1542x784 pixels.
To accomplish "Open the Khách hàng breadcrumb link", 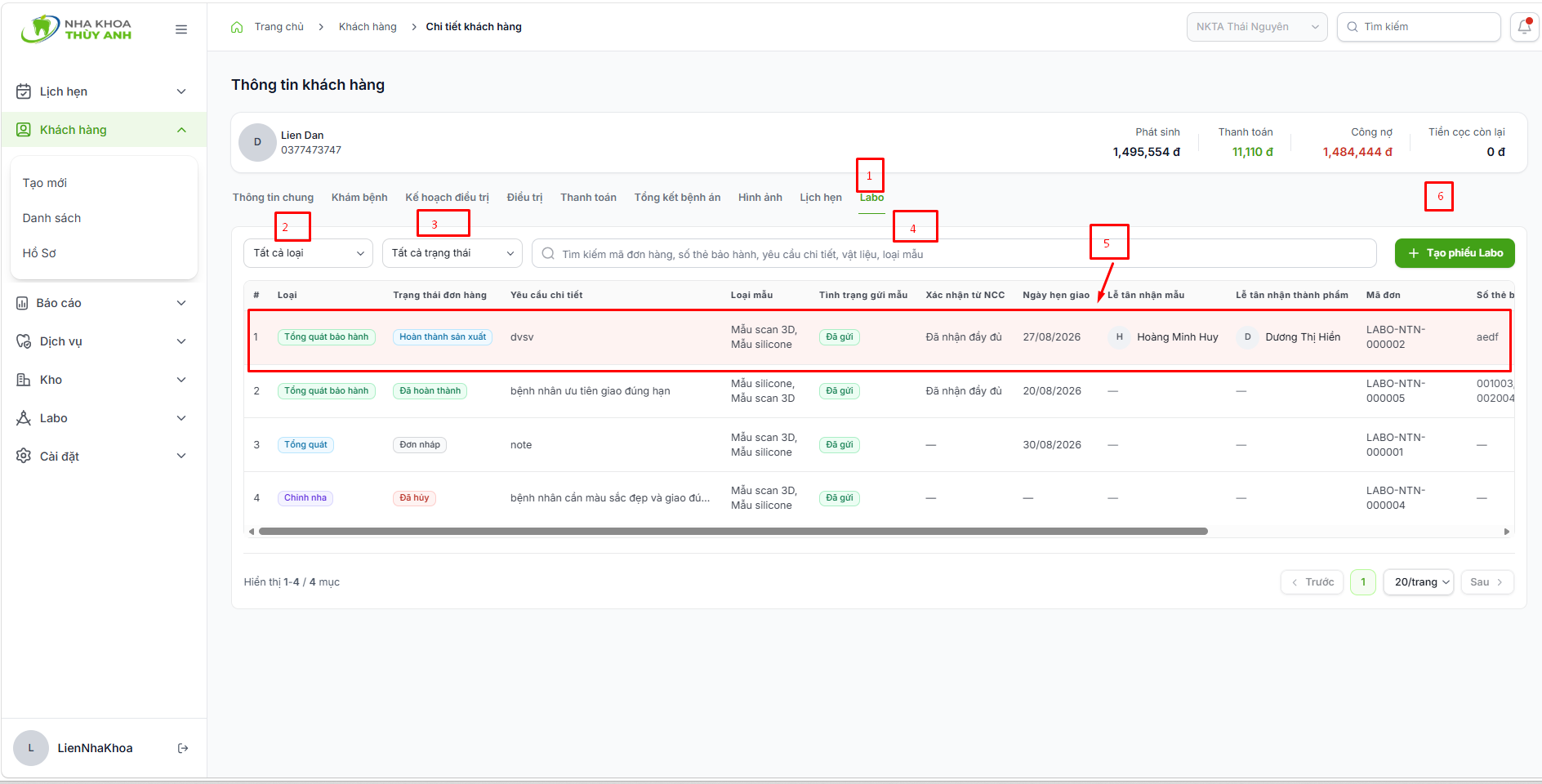I will click(x=368, y=27).
